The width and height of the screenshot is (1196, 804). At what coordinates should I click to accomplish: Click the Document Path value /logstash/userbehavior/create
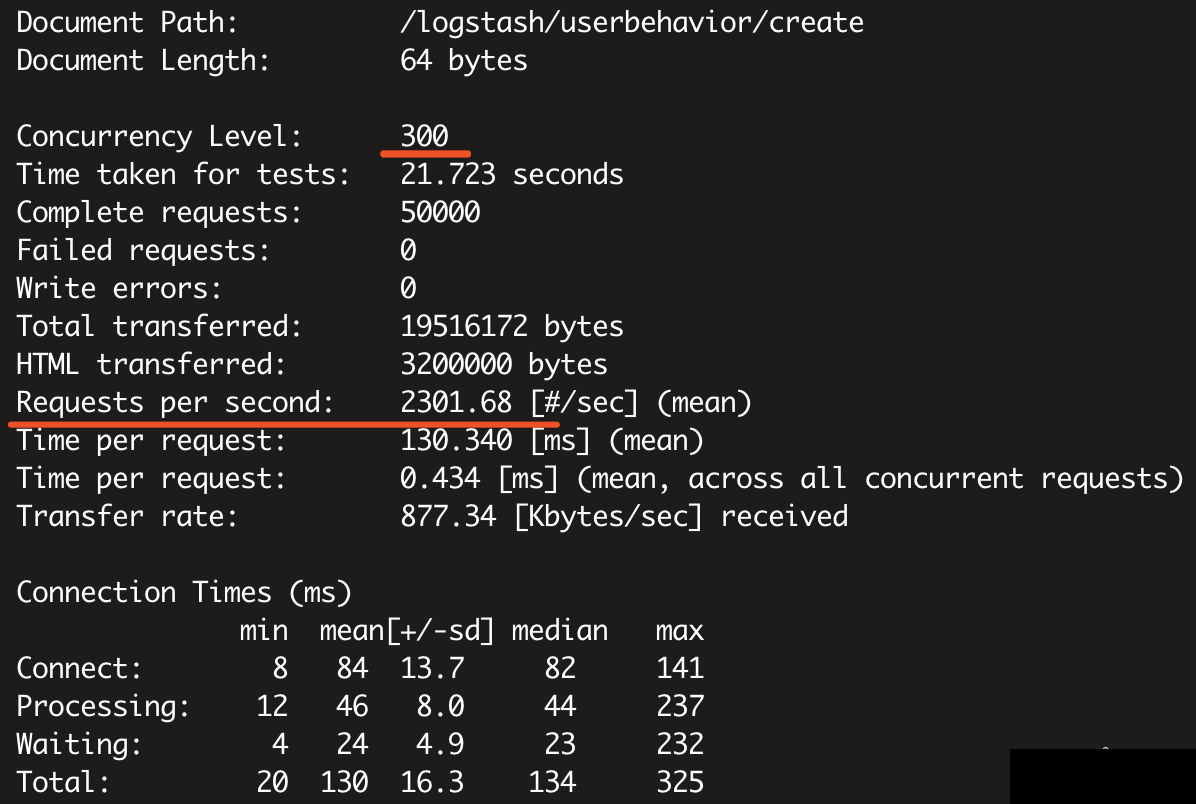[632, 23]
